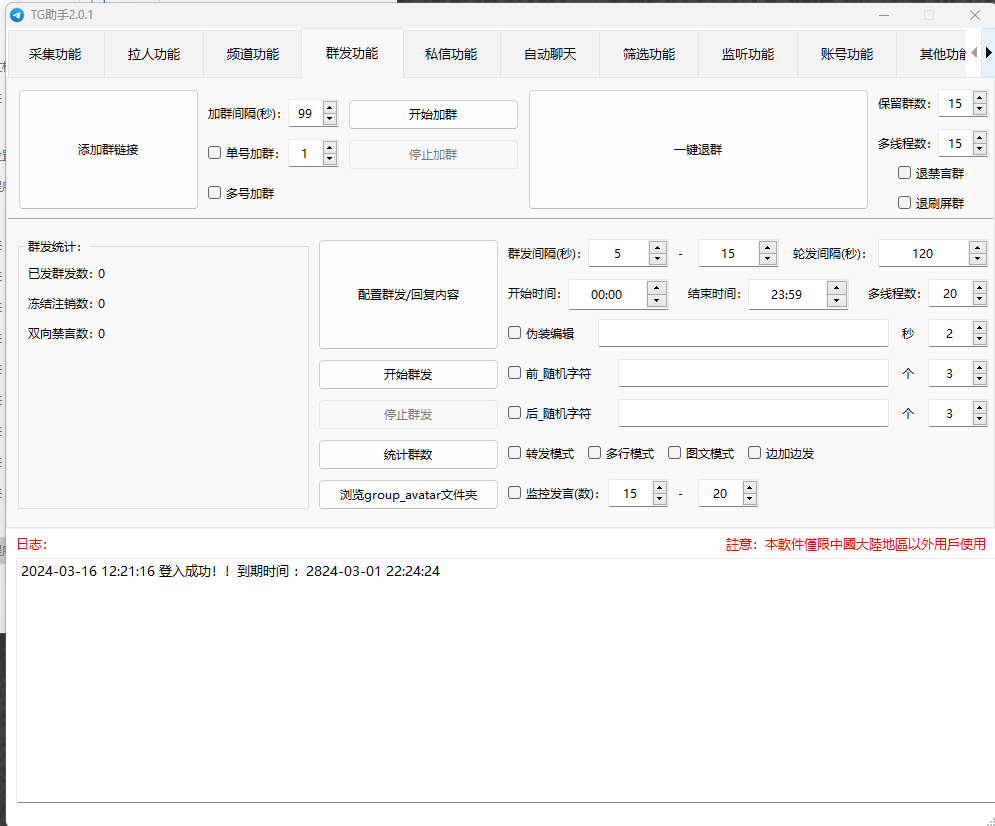Screen dimensions: 995x826
Task: Open the 监听功能 tab
Action: [747, 54]
